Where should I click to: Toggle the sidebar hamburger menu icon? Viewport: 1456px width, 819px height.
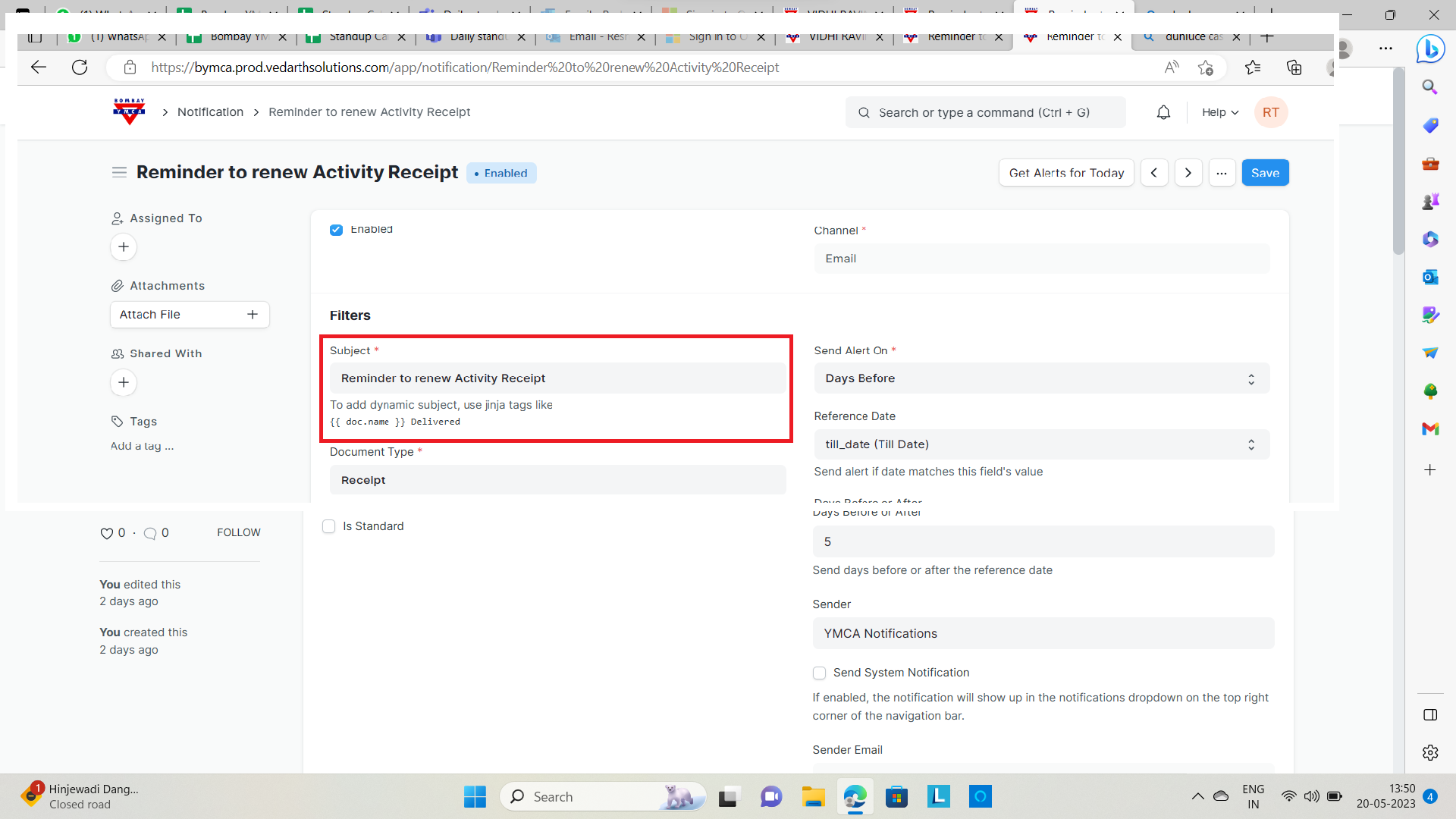coord(119,172)
